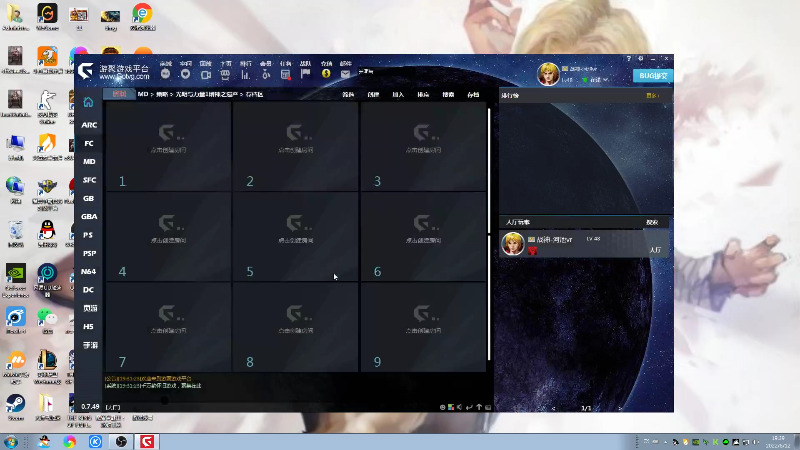The height and width of the screenshot is (450, 800).
Task: Click the mail envelope toolbar icon
Action: coord(345,74)
